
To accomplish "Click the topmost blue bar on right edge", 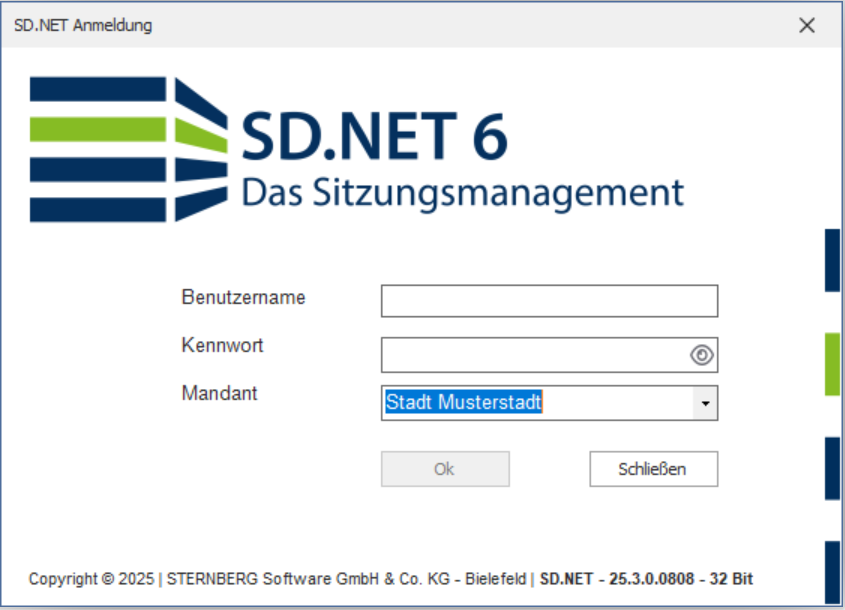I will click(832, 260).
